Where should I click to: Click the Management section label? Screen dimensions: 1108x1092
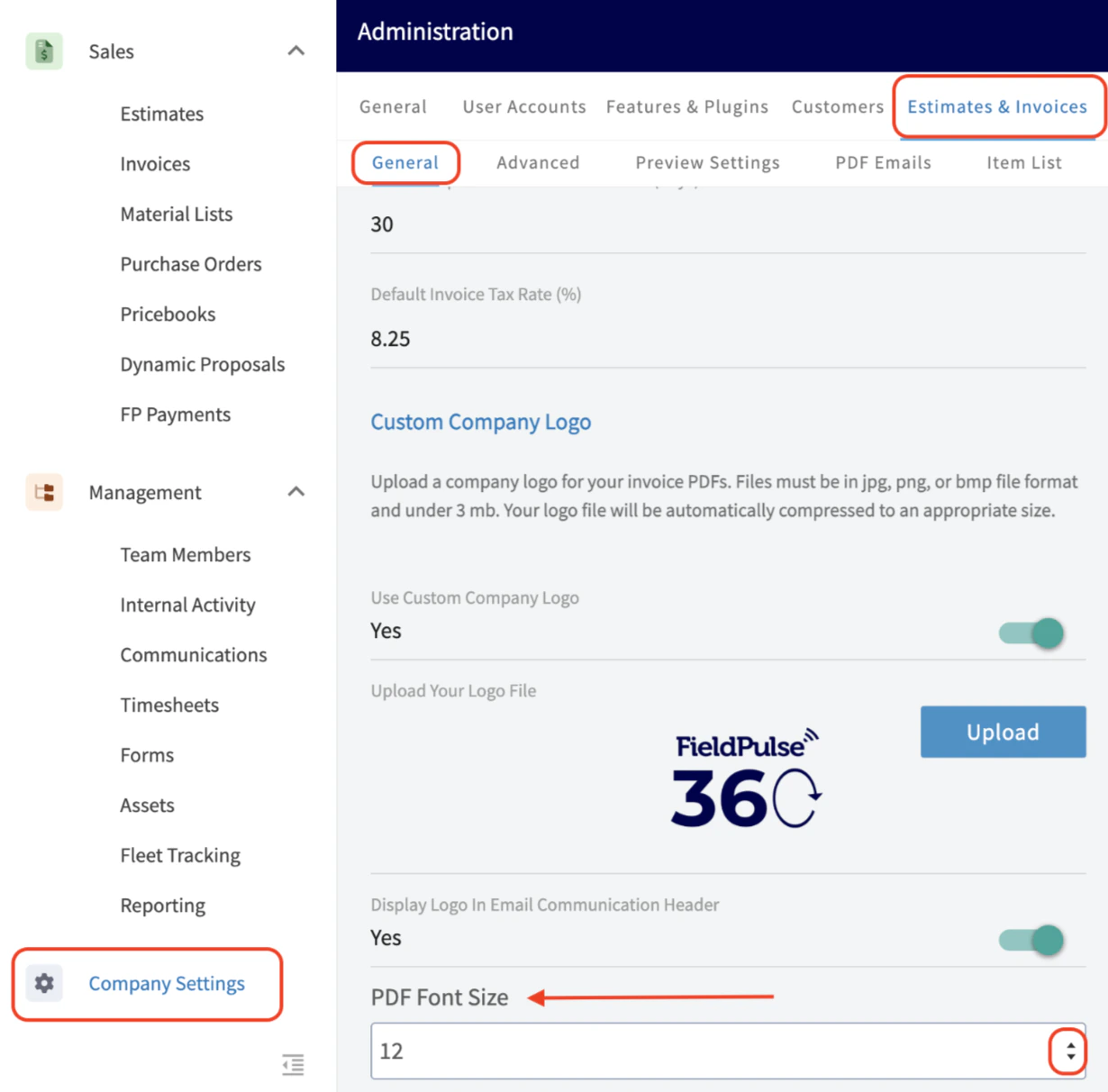145,492
